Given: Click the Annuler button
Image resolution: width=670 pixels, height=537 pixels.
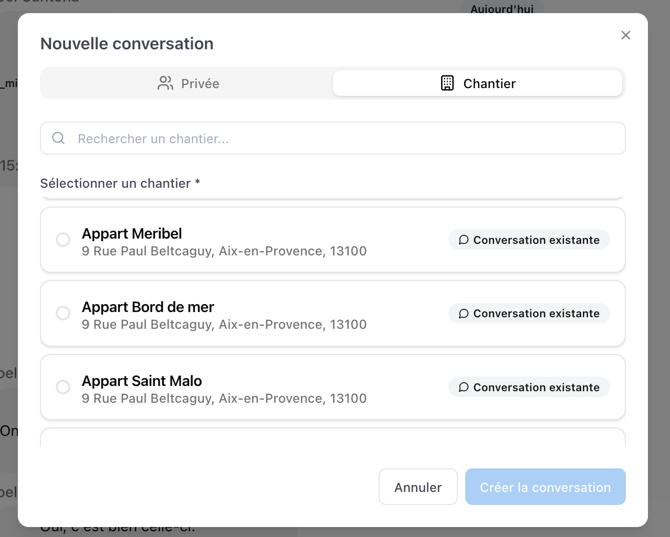Looking at the screenshot, I should [x=418, y=487].
